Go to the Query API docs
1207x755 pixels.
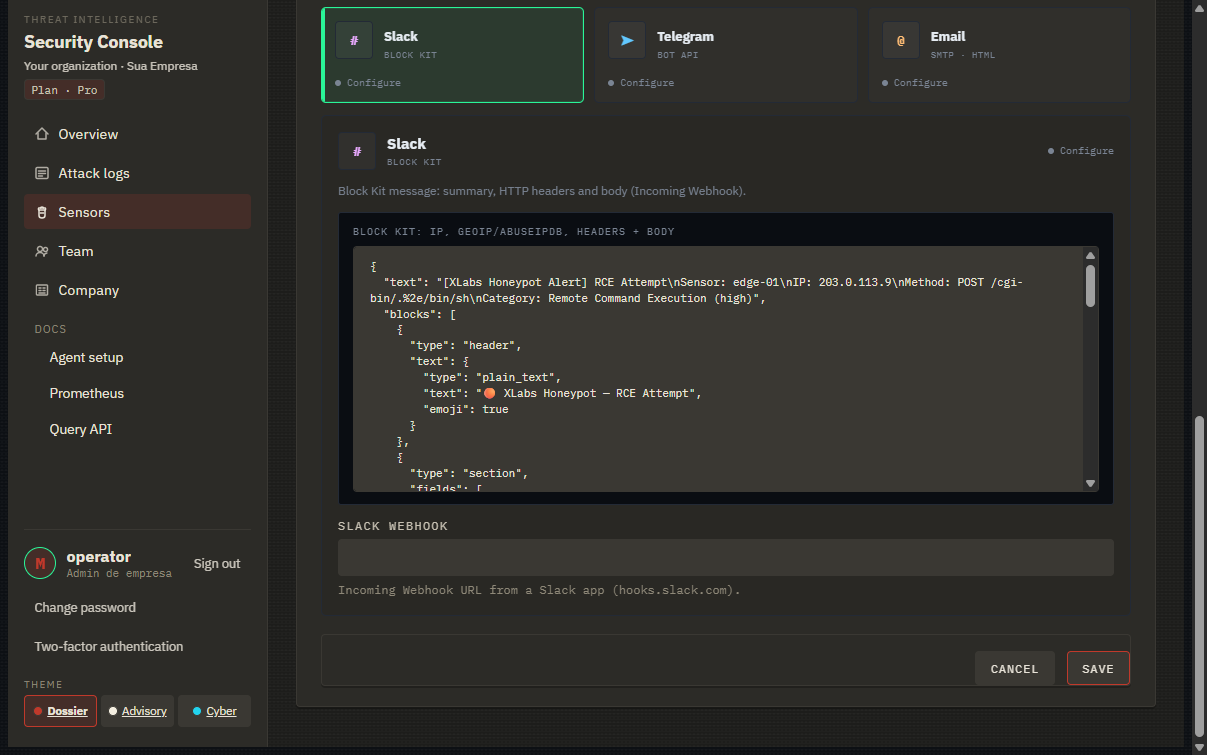81,429
